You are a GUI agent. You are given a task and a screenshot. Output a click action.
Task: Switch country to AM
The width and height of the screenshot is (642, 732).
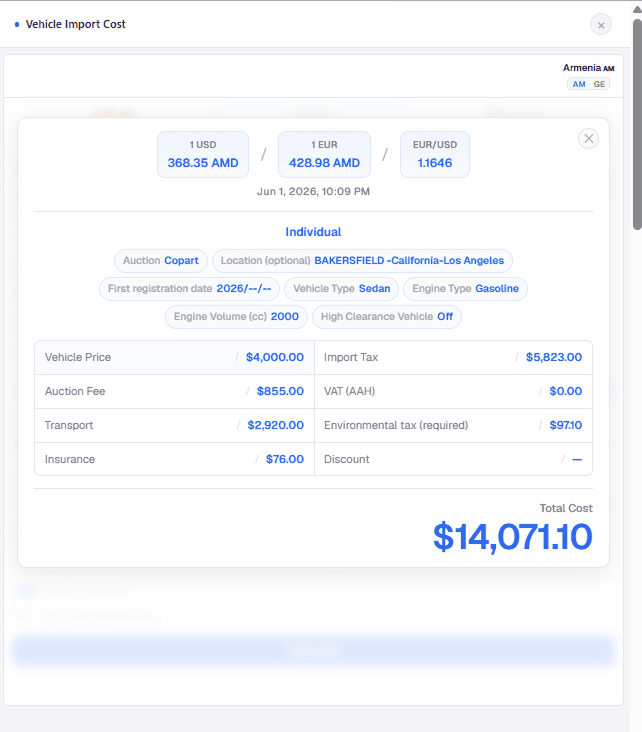point(579,84)
